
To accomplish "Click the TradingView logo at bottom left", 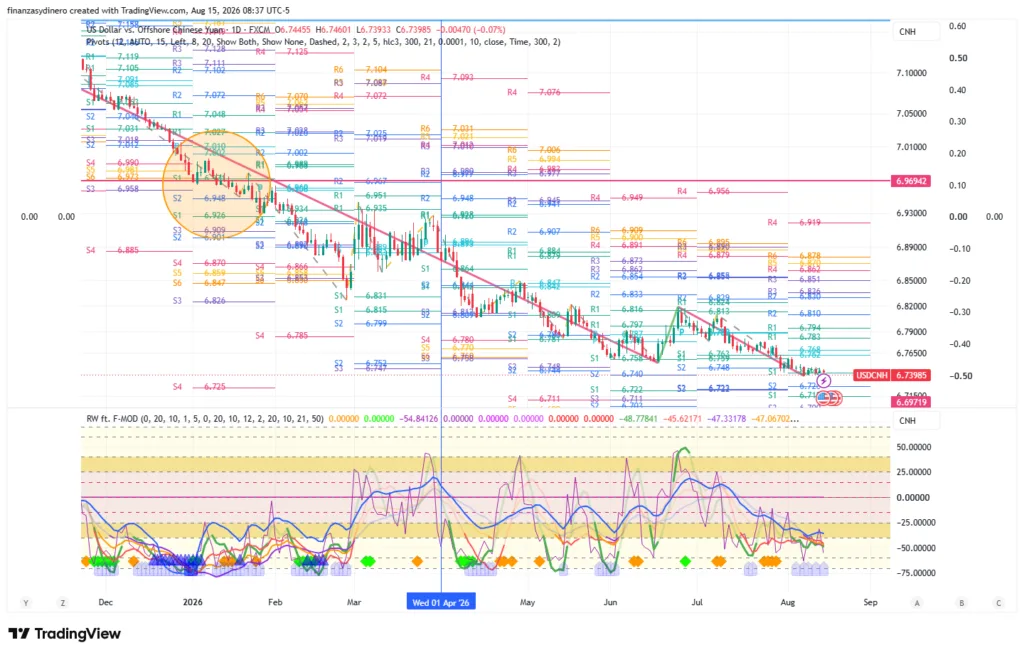I will pos(65,633).
